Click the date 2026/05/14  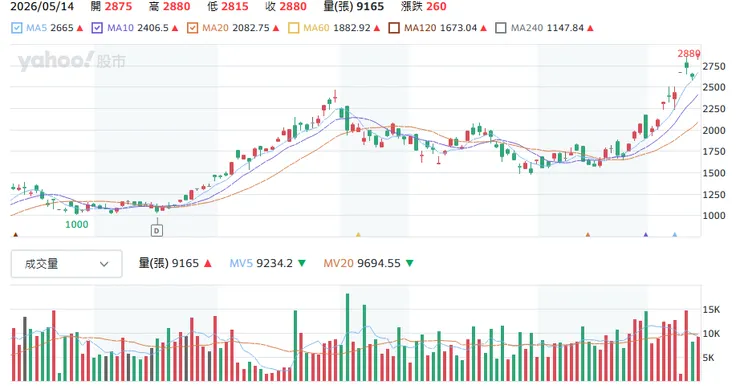[42, 7]
